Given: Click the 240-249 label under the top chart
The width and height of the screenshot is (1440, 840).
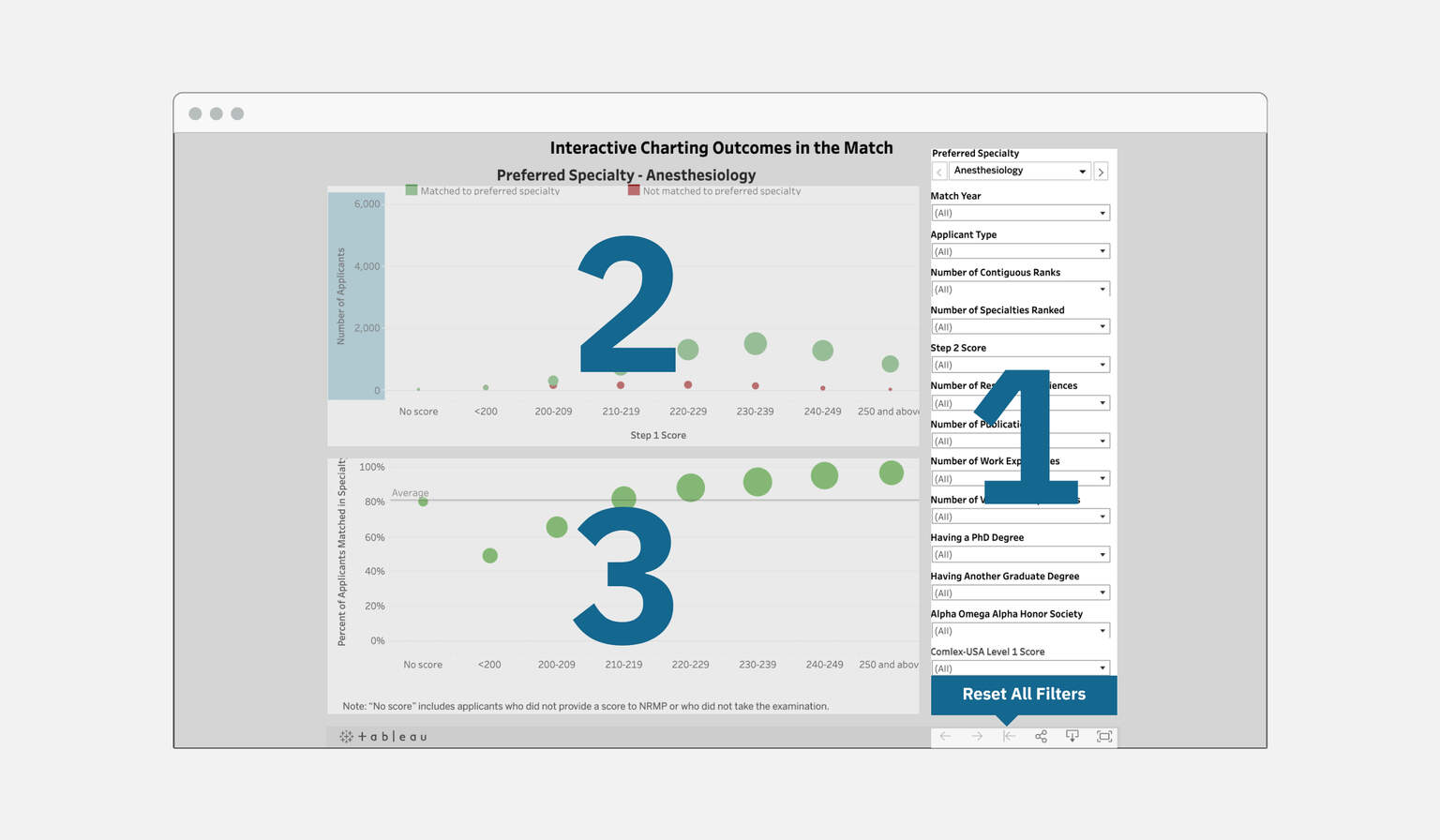Looking at the screenshot, I should 822,412.
